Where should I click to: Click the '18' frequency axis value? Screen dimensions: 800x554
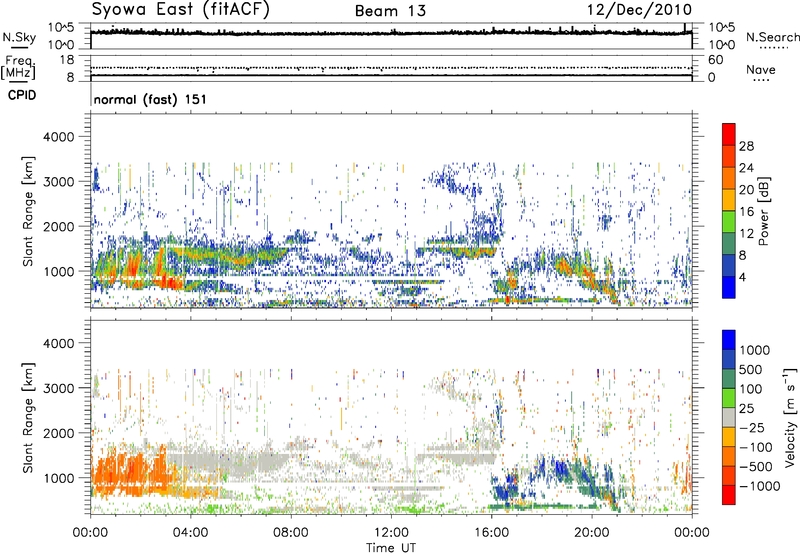point(66,60)
